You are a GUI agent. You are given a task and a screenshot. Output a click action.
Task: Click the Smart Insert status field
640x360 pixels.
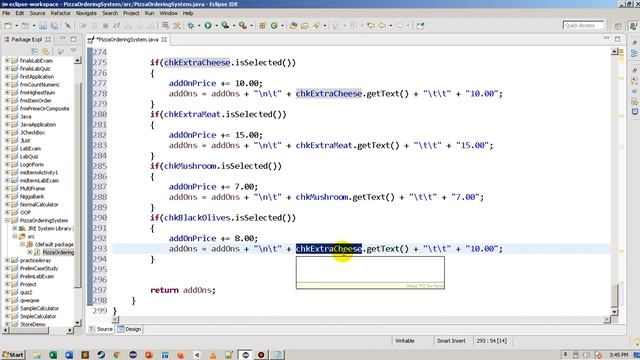(451, 341)
